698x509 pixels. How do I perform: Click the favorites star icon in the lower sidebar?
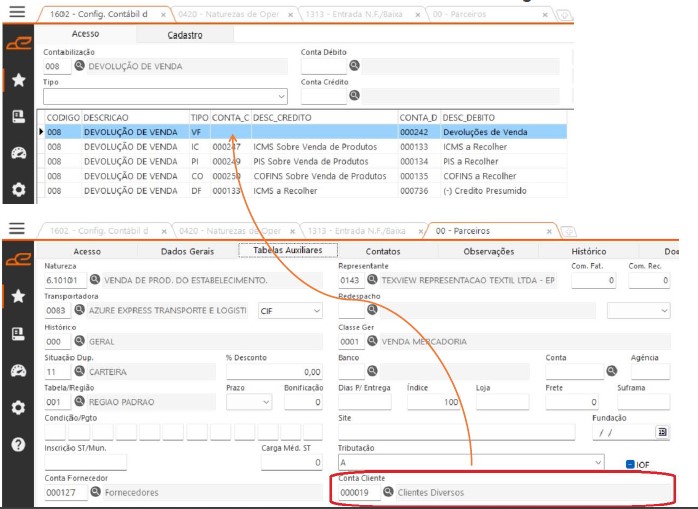[x=17, y=296]
